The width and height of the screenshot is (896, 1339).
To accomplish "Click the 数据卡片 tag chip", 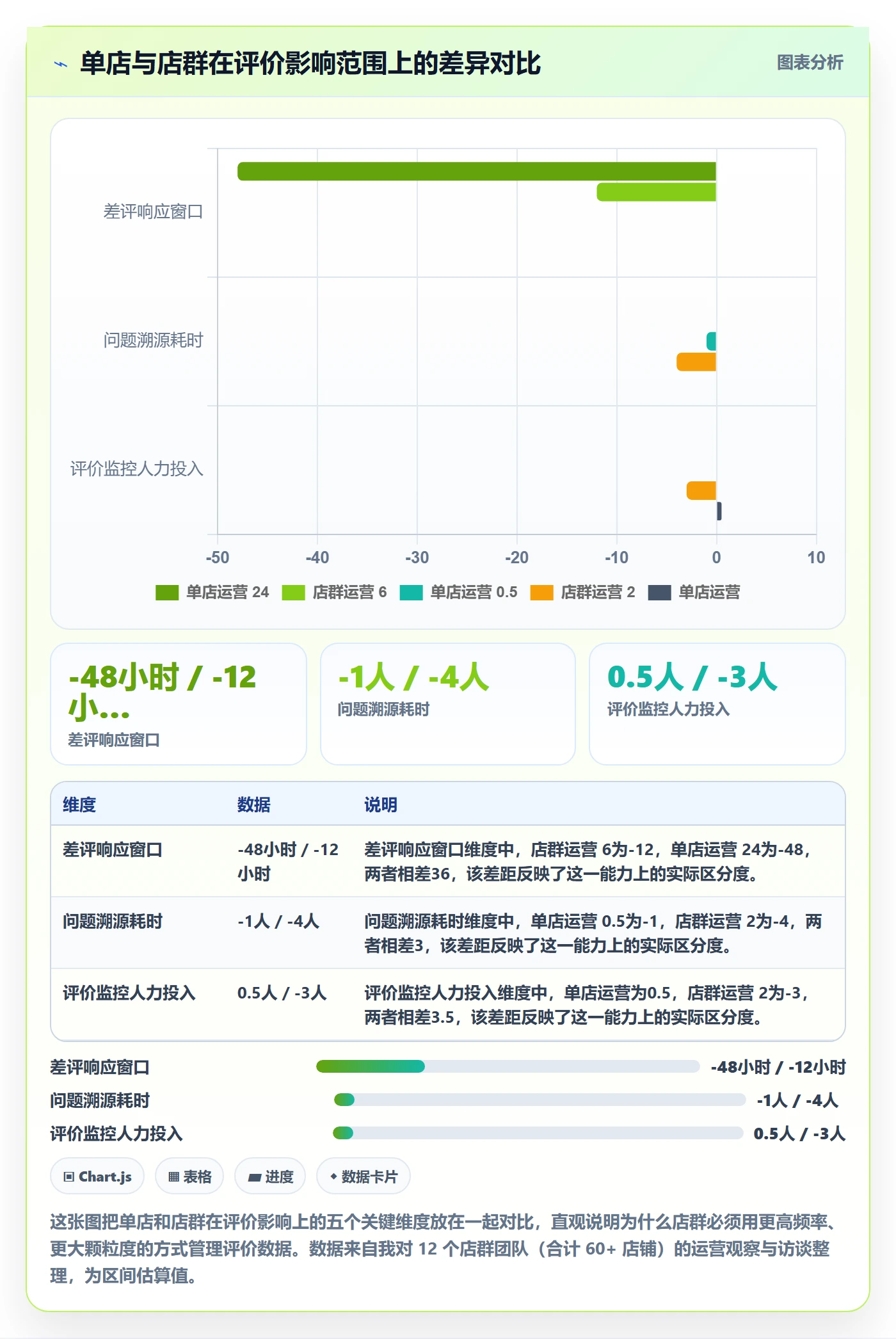I will tap(364, 1176).
